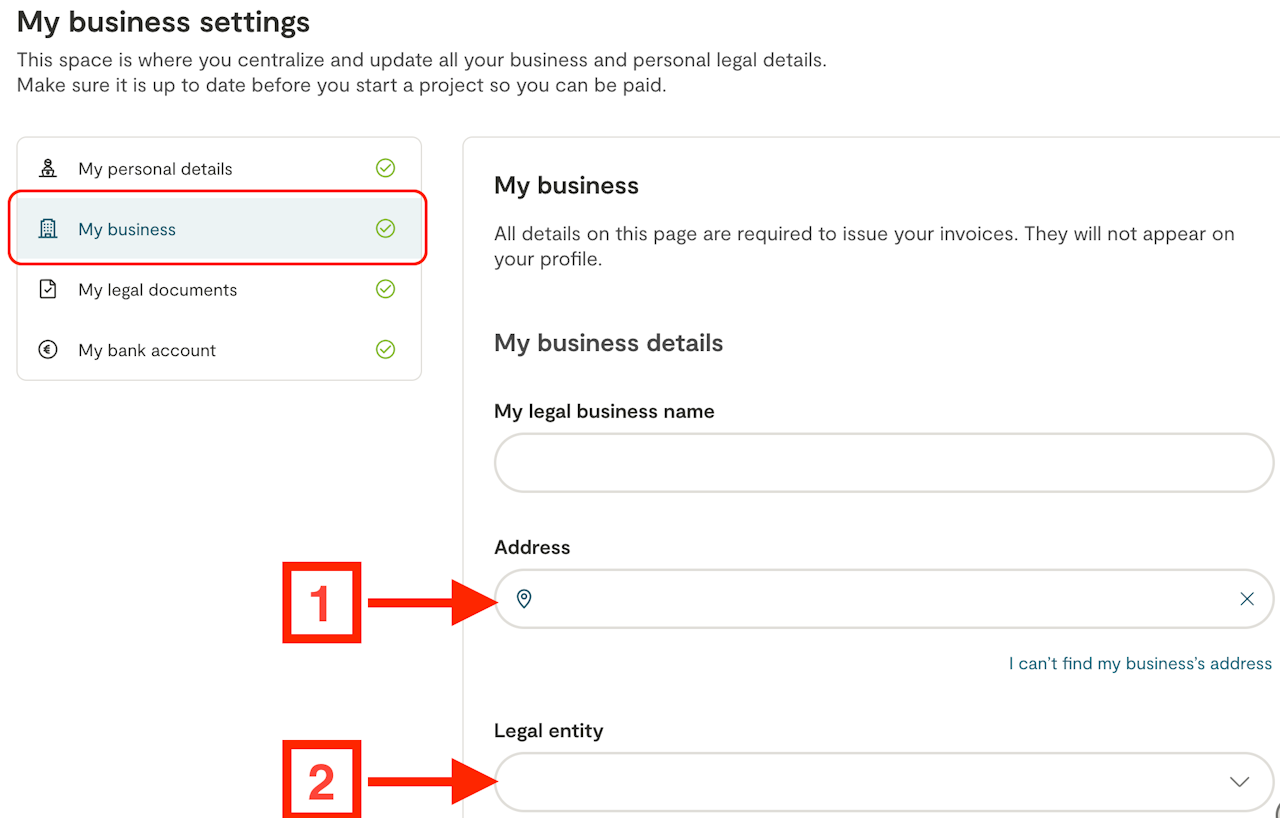Click green checkmark next to legal documents

[385, 289]
